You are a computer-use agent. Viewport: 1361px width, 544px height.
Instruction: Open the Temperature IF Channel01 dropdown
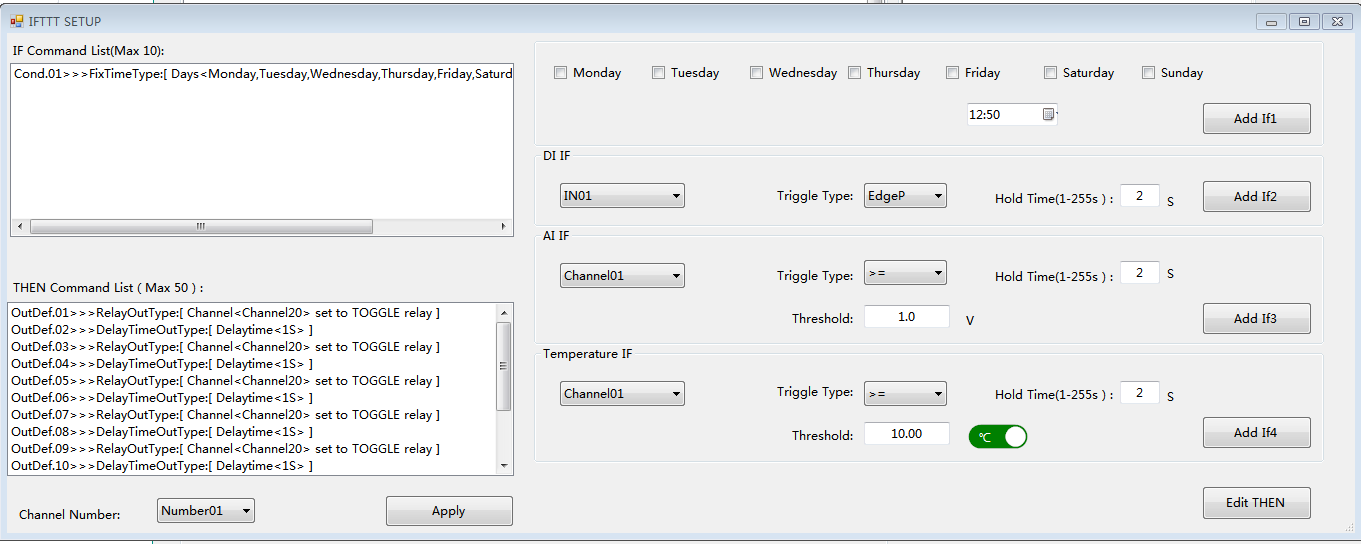pos(622,394)
